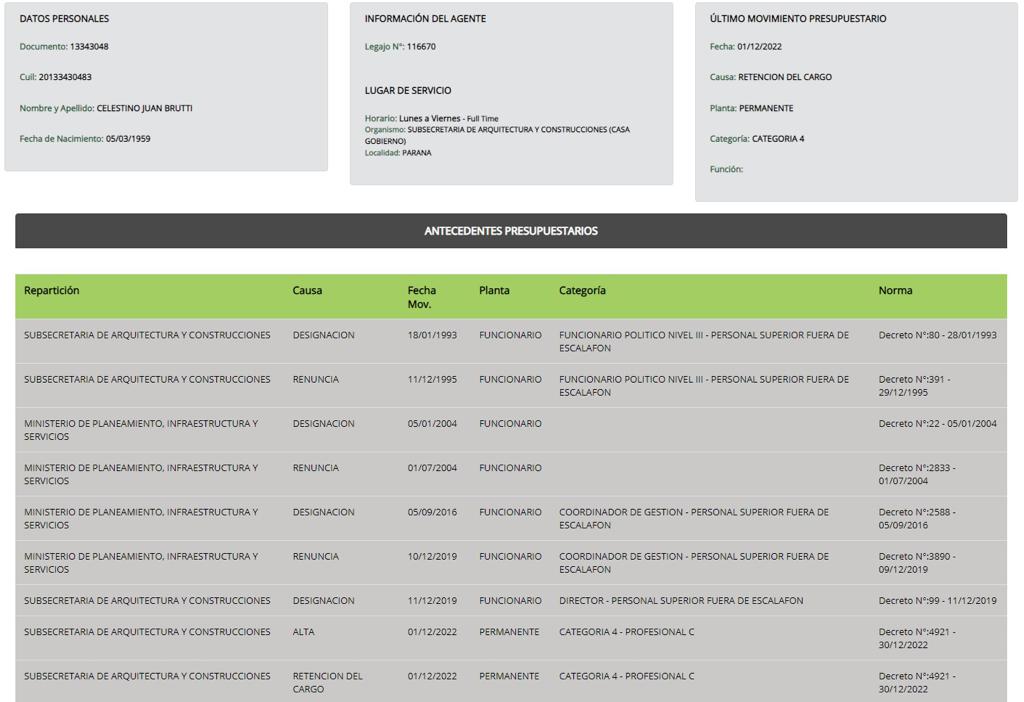Open Decreto N°:22 from 05/01/2004

[x=937, y=424]
